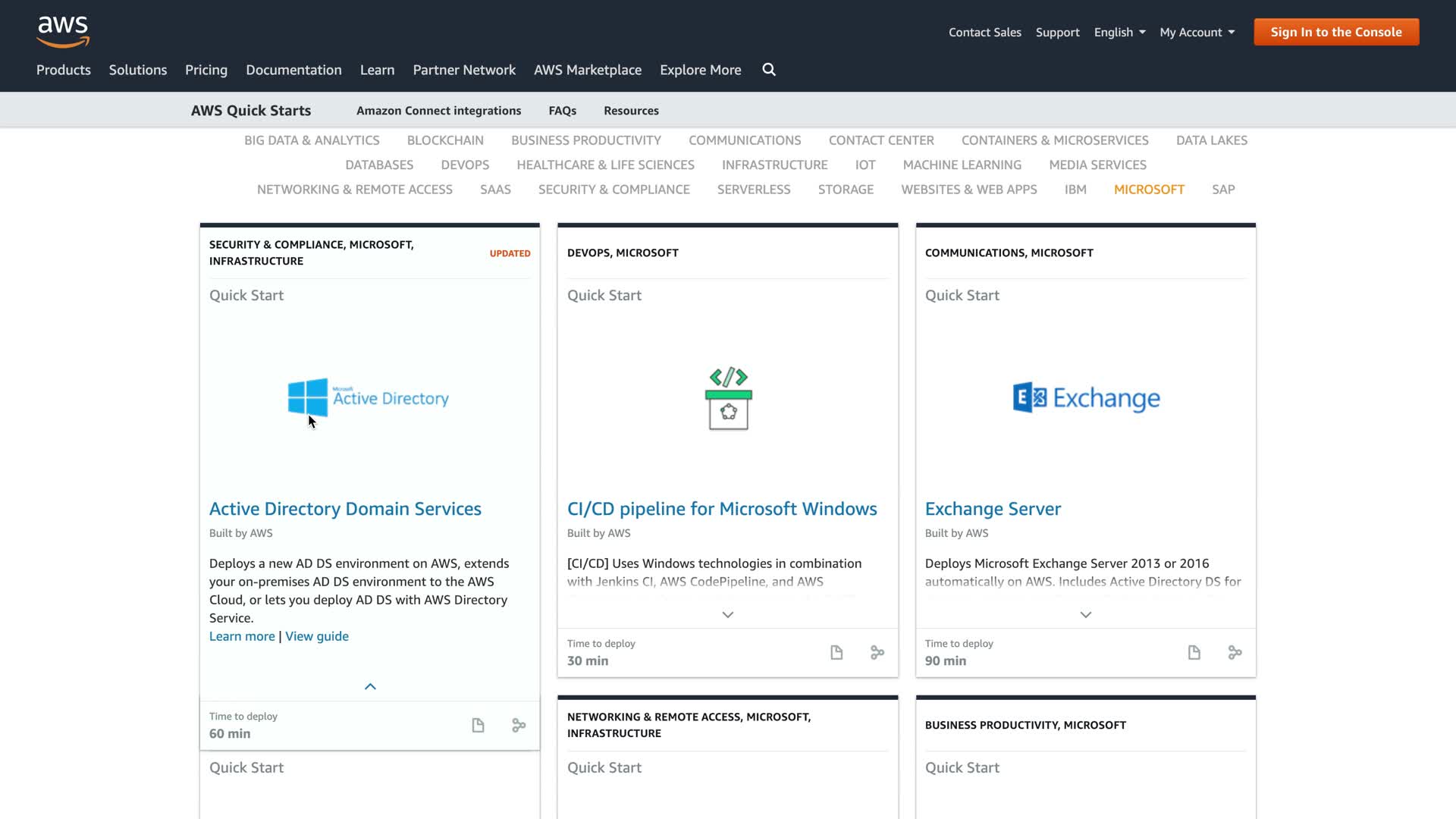Image resolution: width=1456 pixels, height=819 pixels.
Task: Collapse the Active Directory card description
Action: (x=370, y=687)
